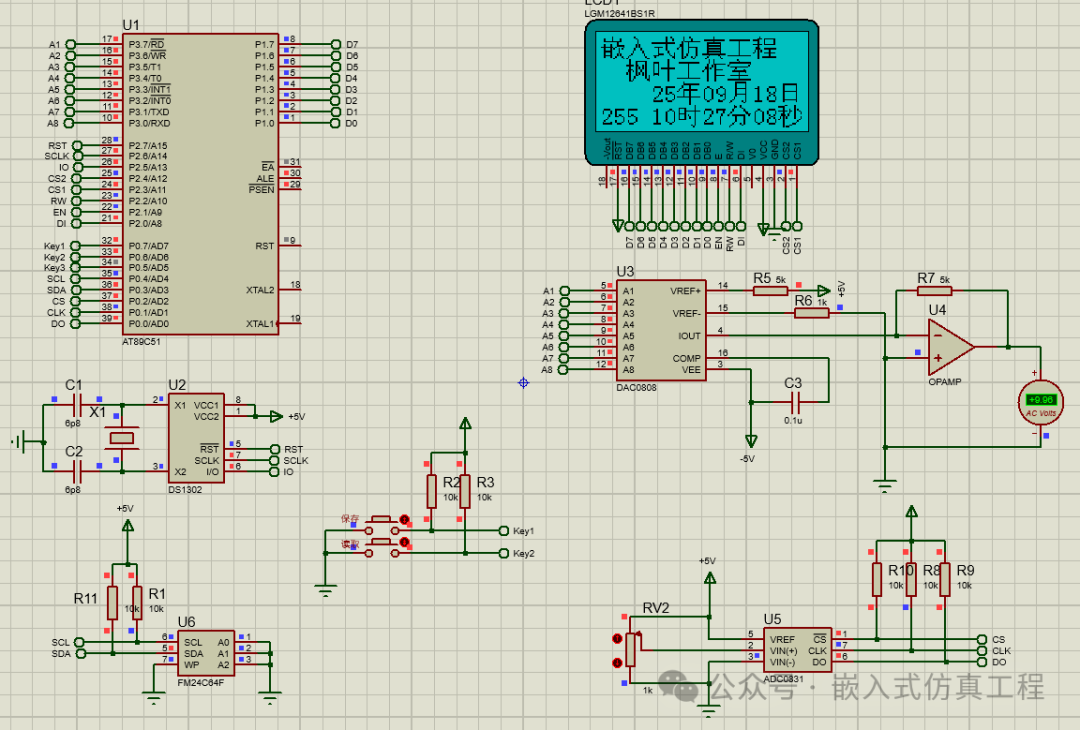
Task: Select the AT89C51 microcontroller U1 body
Action: (200, 184)
